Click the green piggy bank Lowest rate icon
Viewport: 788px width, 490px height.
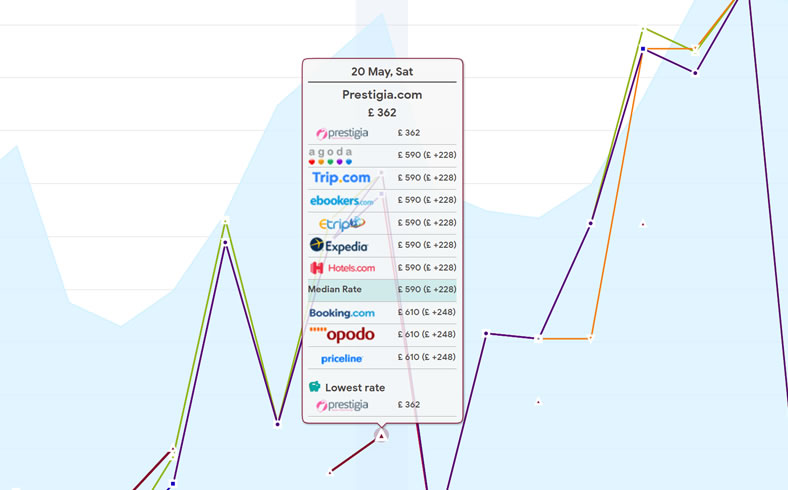point(315,386)
